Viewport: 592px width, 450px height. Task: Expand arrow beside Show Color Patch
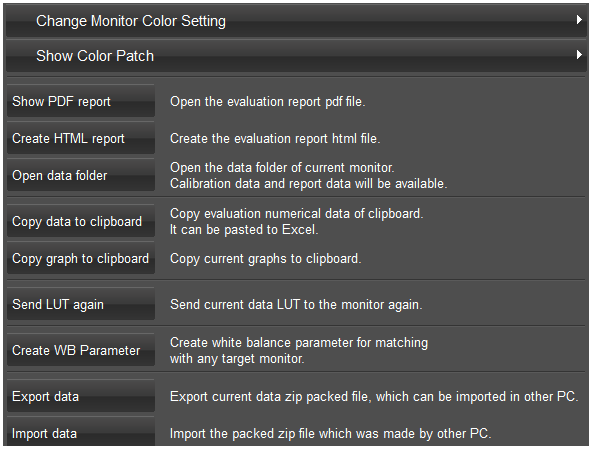click(579, 55)
